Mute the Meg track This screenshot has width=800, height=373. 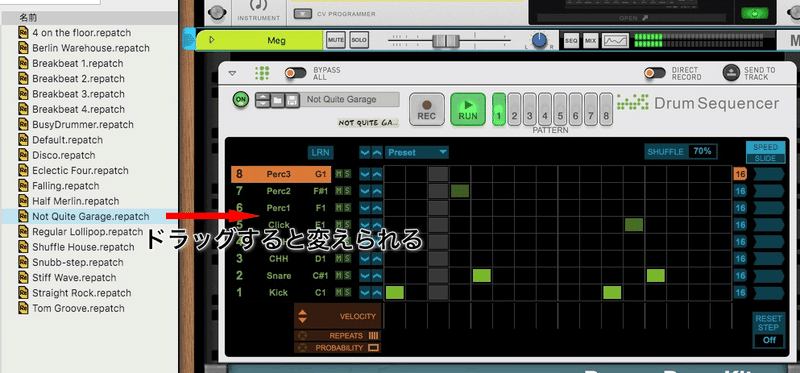tap(336, 40)
